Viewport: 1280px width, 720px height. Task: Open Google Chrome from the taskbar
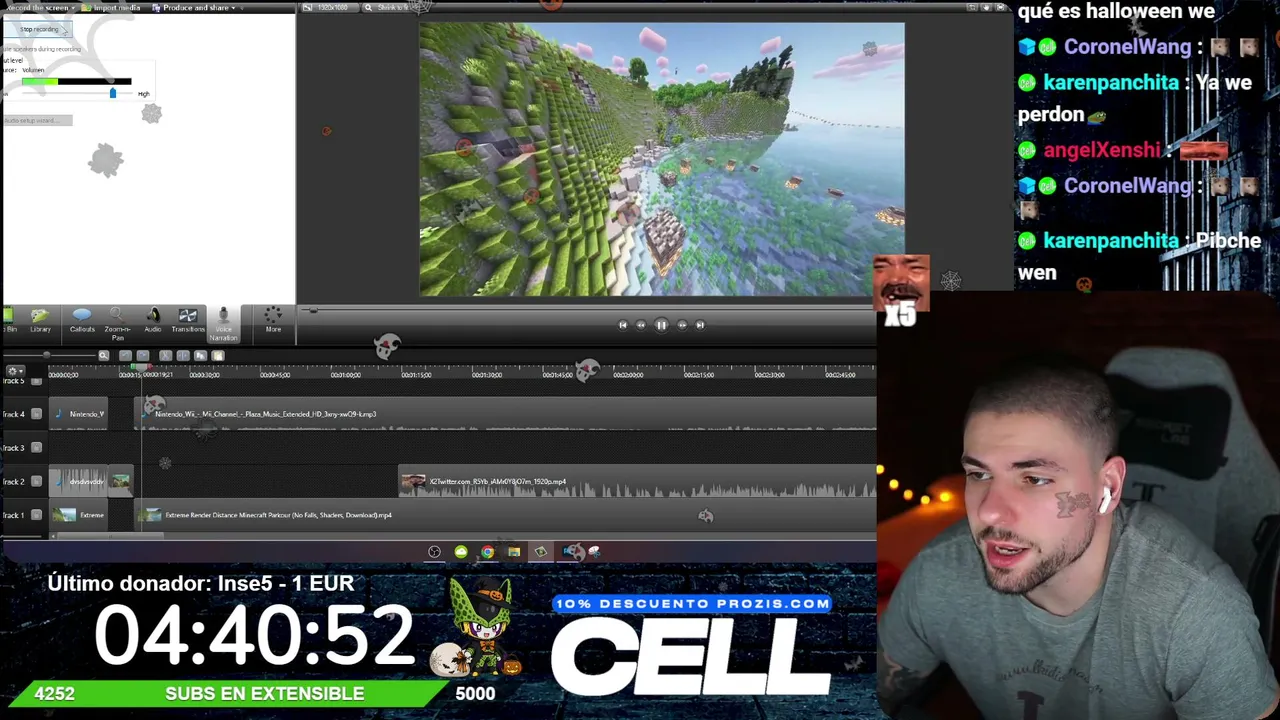(487, 552)
